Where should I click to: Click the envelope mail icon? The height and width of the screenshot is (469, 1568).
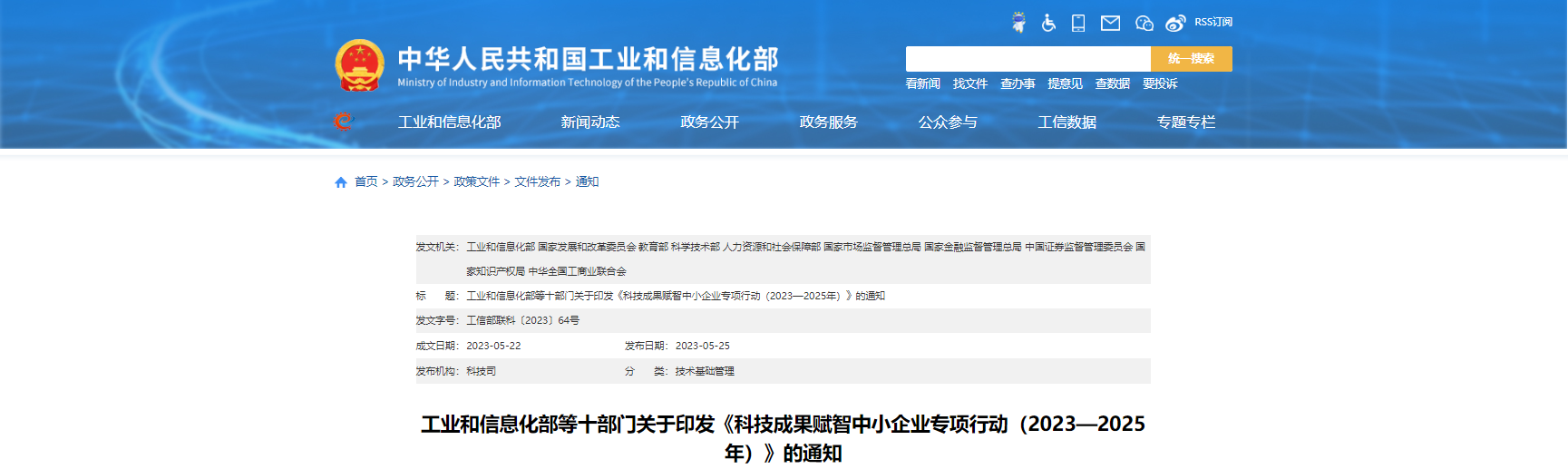[1110, 23]
